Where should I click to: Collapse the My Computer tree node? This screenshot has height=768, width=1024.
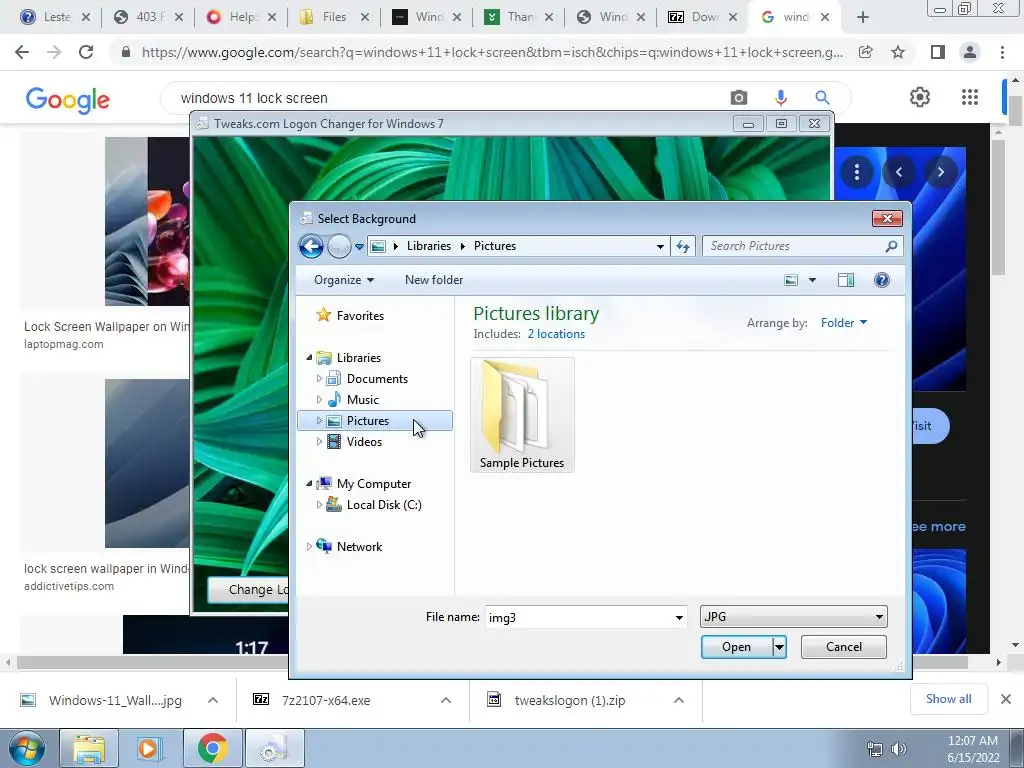tap(310, 483)
